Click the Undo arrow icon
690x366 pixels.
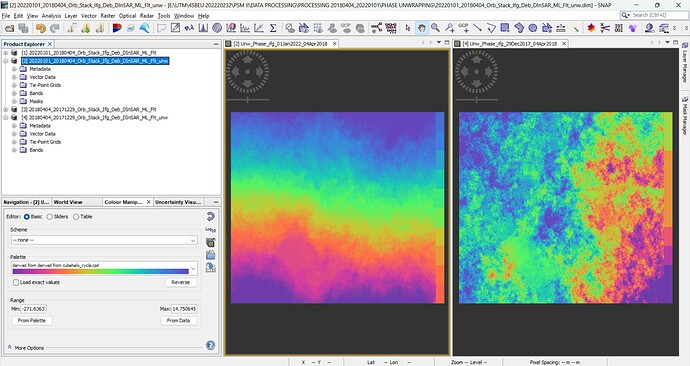coord(41,29)
